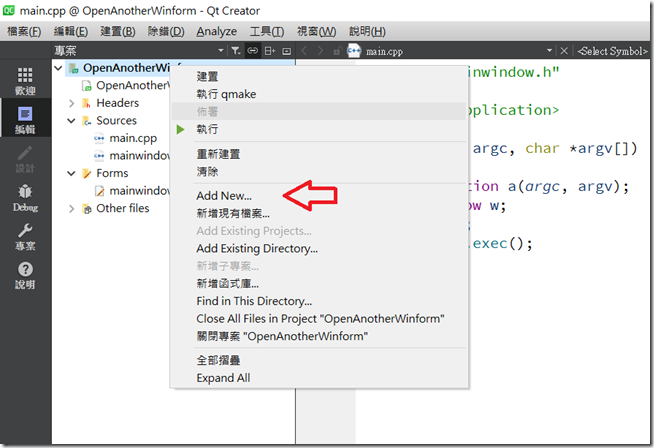Choose 關閉專案 "OpenAnotherWinform"
654x448 pixels.
coord(319,336)
